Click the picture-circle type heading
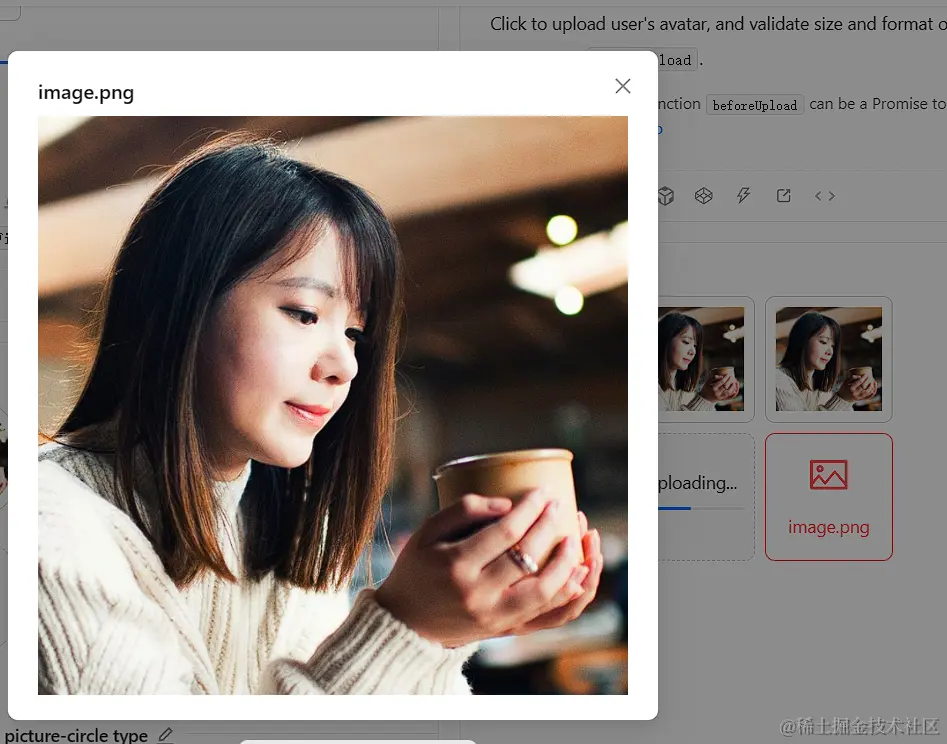947x744 pixels. pyautogui.click(x=76, y=735)
